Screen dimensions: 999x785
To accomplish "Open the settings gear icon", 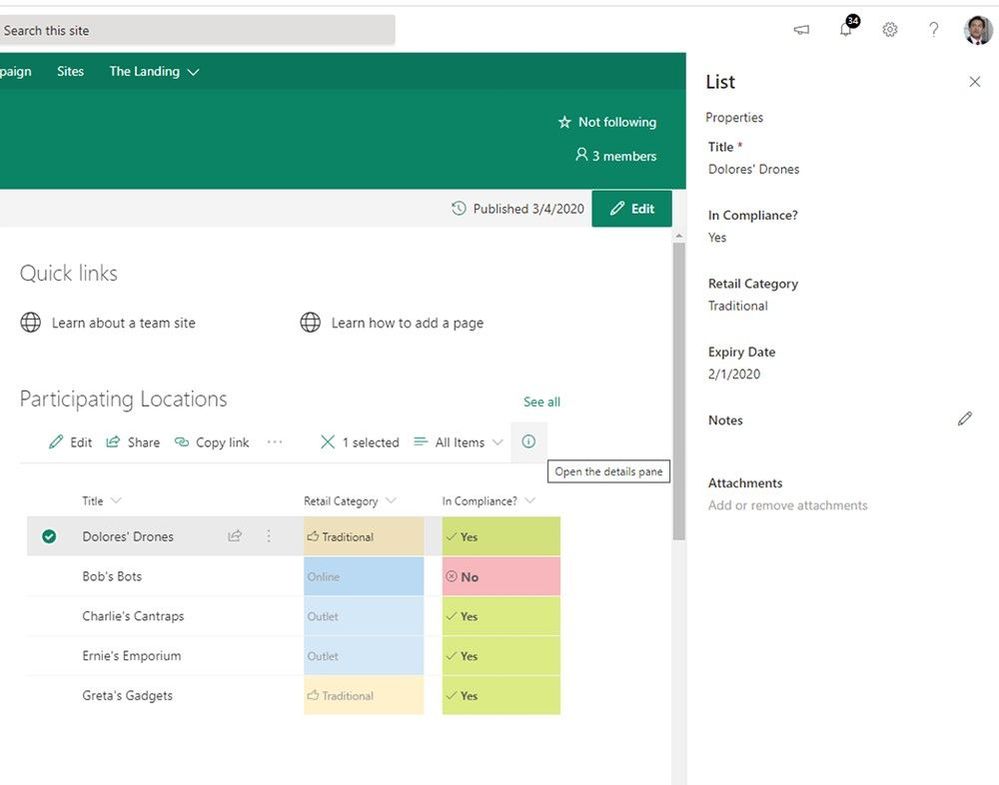I will click(x=889, y=30).
